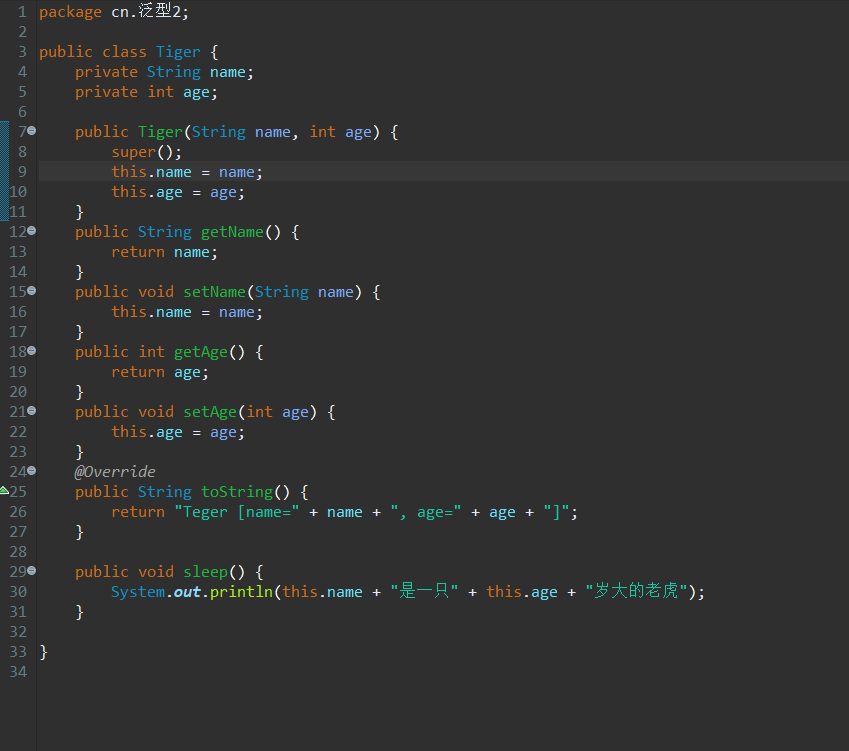Screen dimensions: 849x751
Task: Click line number 1 in the gutter
Action: pos(22,12)
